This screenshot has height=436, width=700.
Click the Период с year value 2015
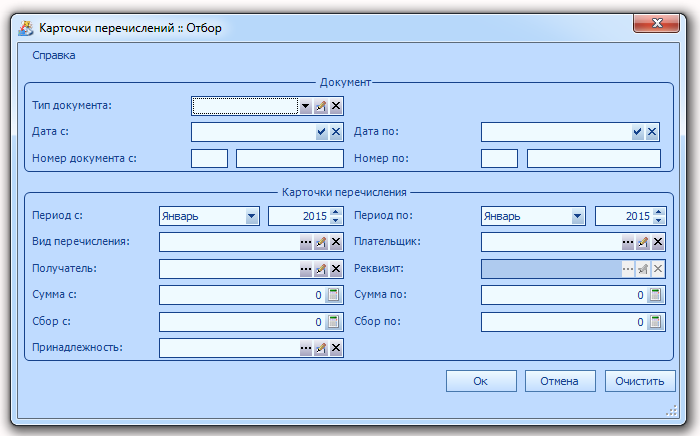pyautogui.click(x=315, y=216)
